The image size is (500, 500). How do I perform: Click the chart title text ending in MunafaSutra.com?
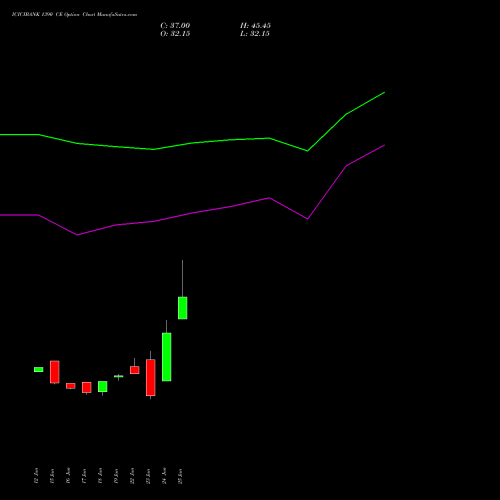tap(74, 15)
